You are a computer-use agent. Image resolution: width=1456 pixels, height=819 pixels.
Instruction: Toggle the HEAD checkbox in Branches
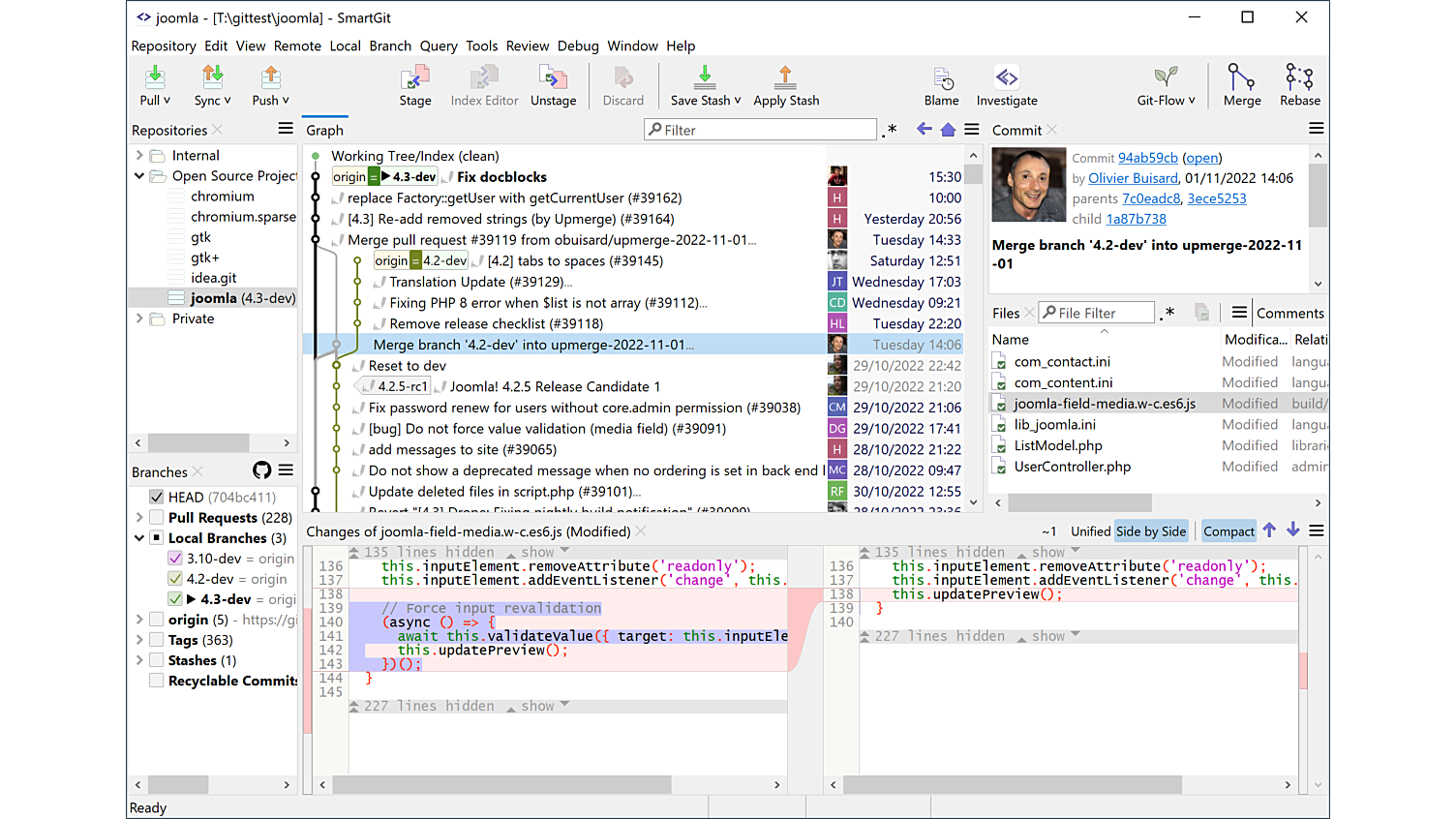tap(156, 497)
